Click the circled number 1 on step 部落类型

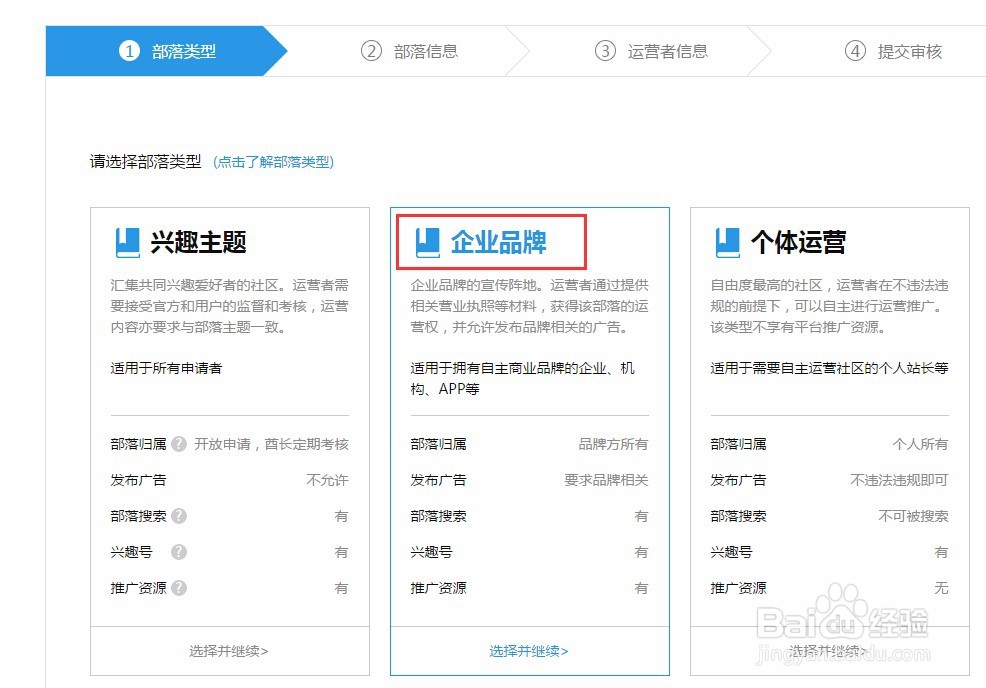128,52
